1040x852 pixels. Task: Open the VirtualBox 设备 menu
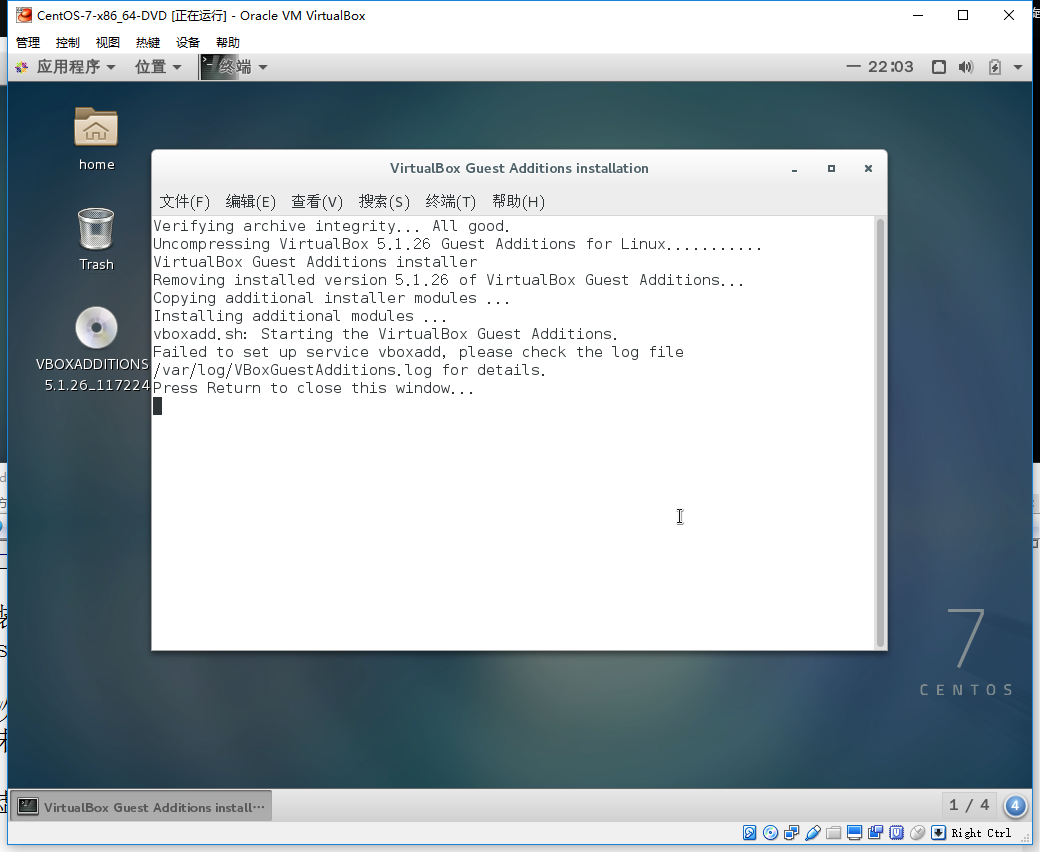tap(188, 43)
